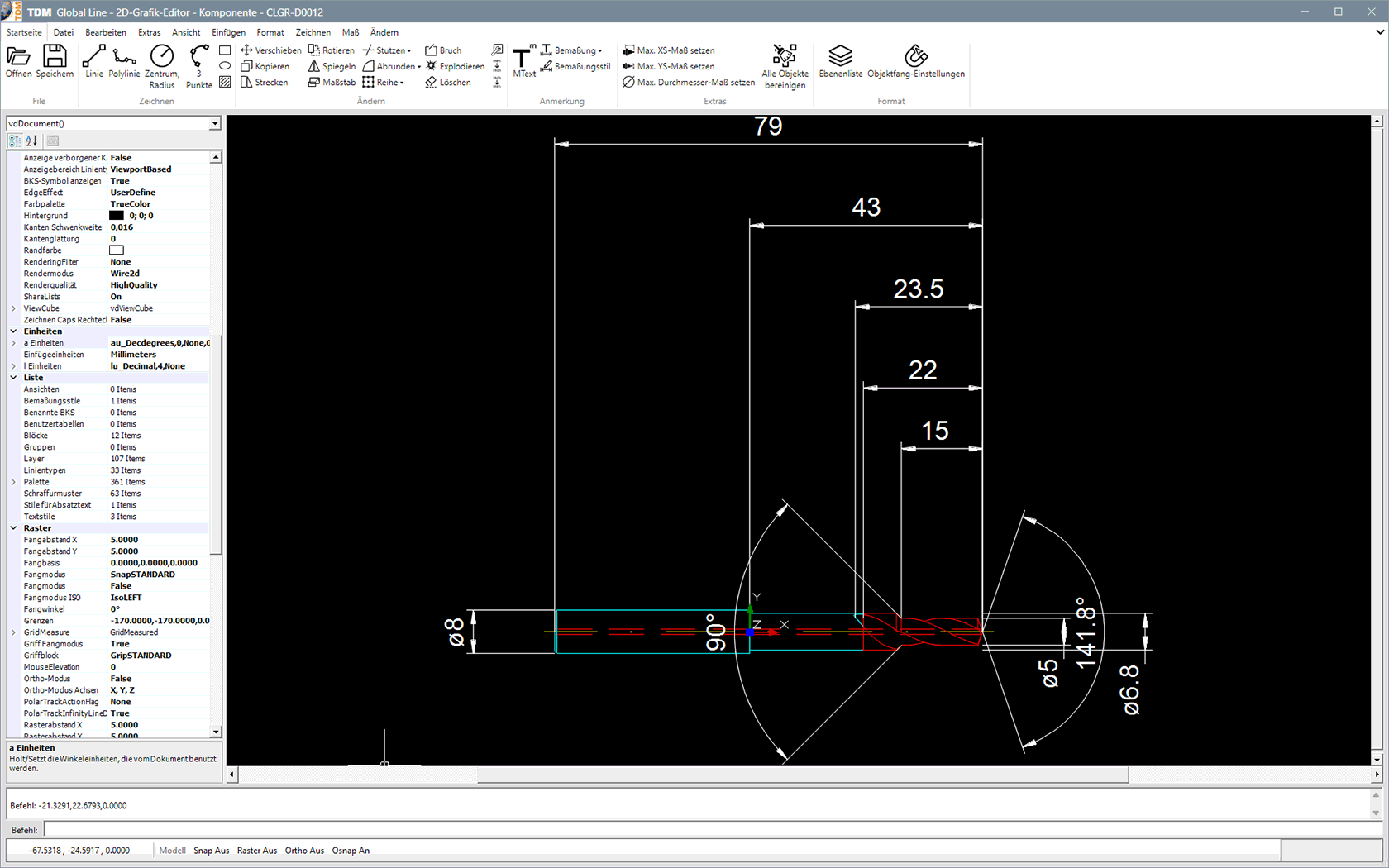Select the ellipse drawing tool

[225, 66]
